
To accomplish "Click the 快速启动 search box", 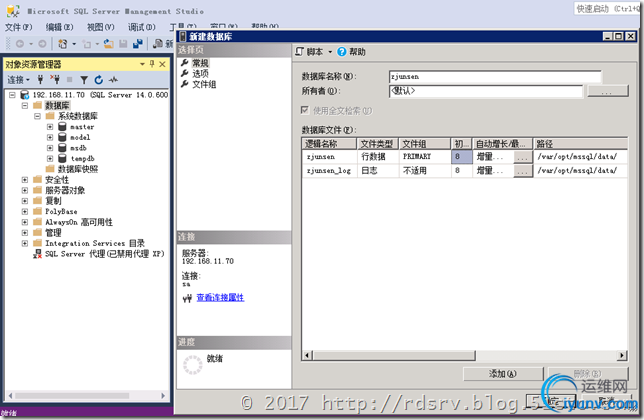I will pos(607,9).
